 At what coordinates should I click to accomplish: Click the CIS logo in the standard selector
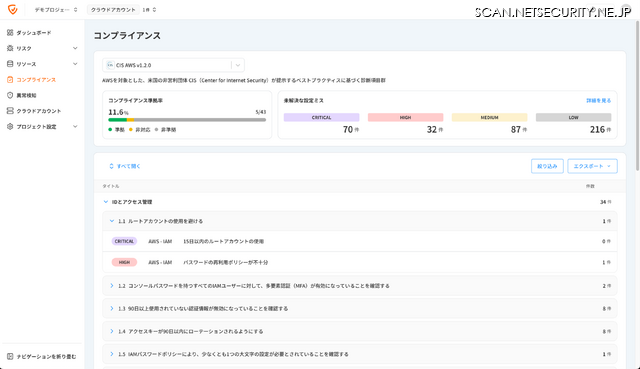pos(110,65)
